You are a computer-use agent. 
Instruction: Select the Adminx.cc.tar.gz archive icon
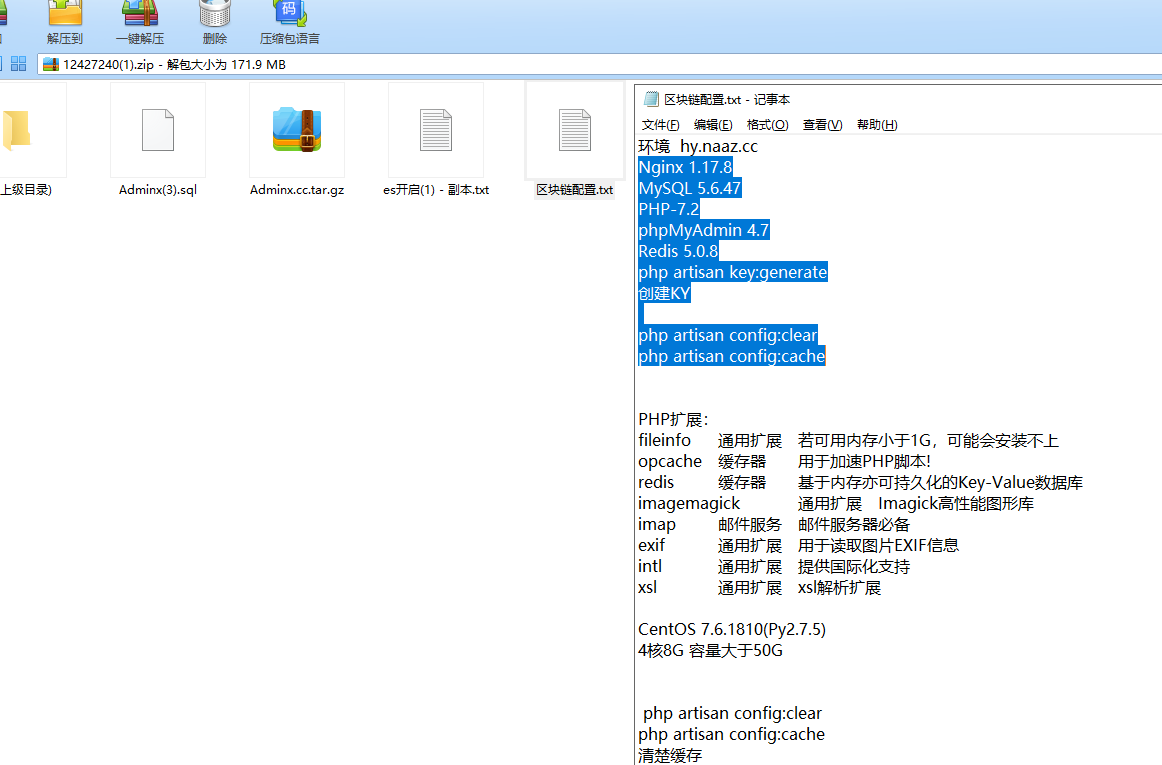296,130
